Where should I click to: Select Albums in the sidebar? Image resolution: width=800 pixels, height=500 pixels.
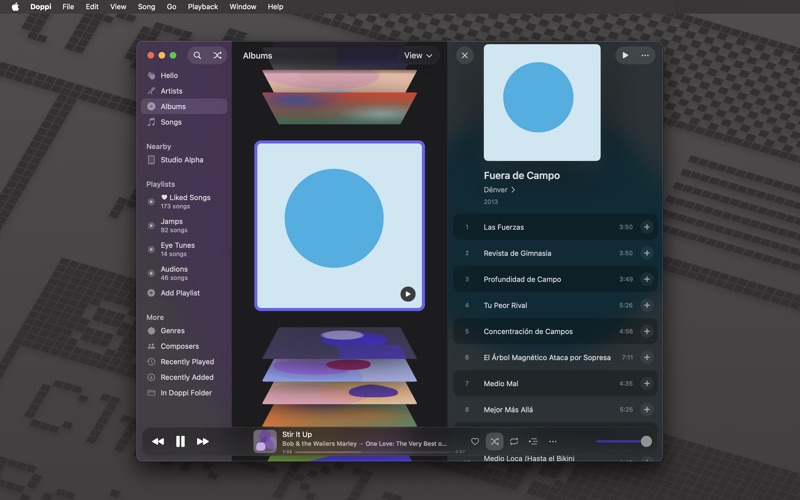184,106
